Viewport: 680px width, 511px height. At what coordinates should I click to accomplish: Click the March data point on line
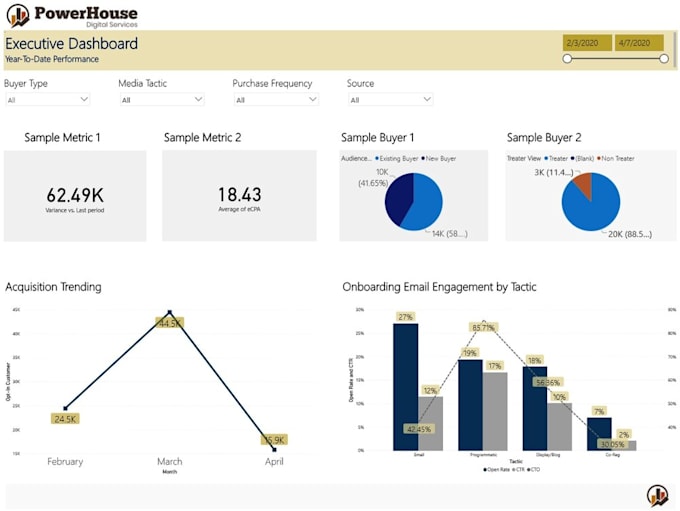[170, 312]
